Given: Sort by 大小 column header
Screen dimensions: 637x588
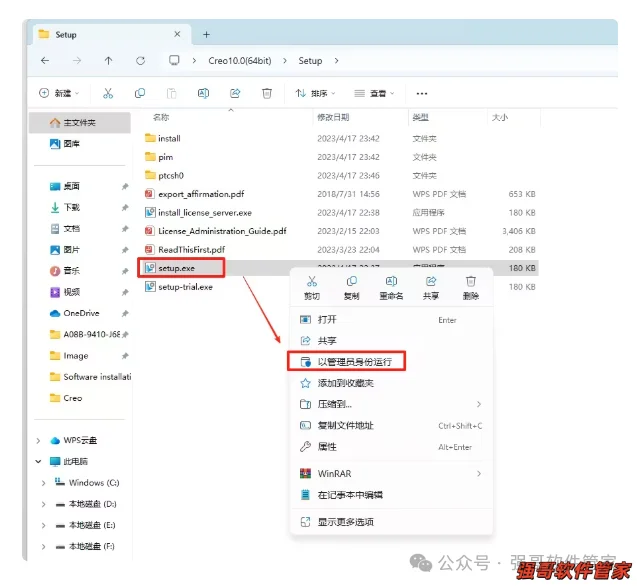Looking at the screenshot, I should [500, 117].
